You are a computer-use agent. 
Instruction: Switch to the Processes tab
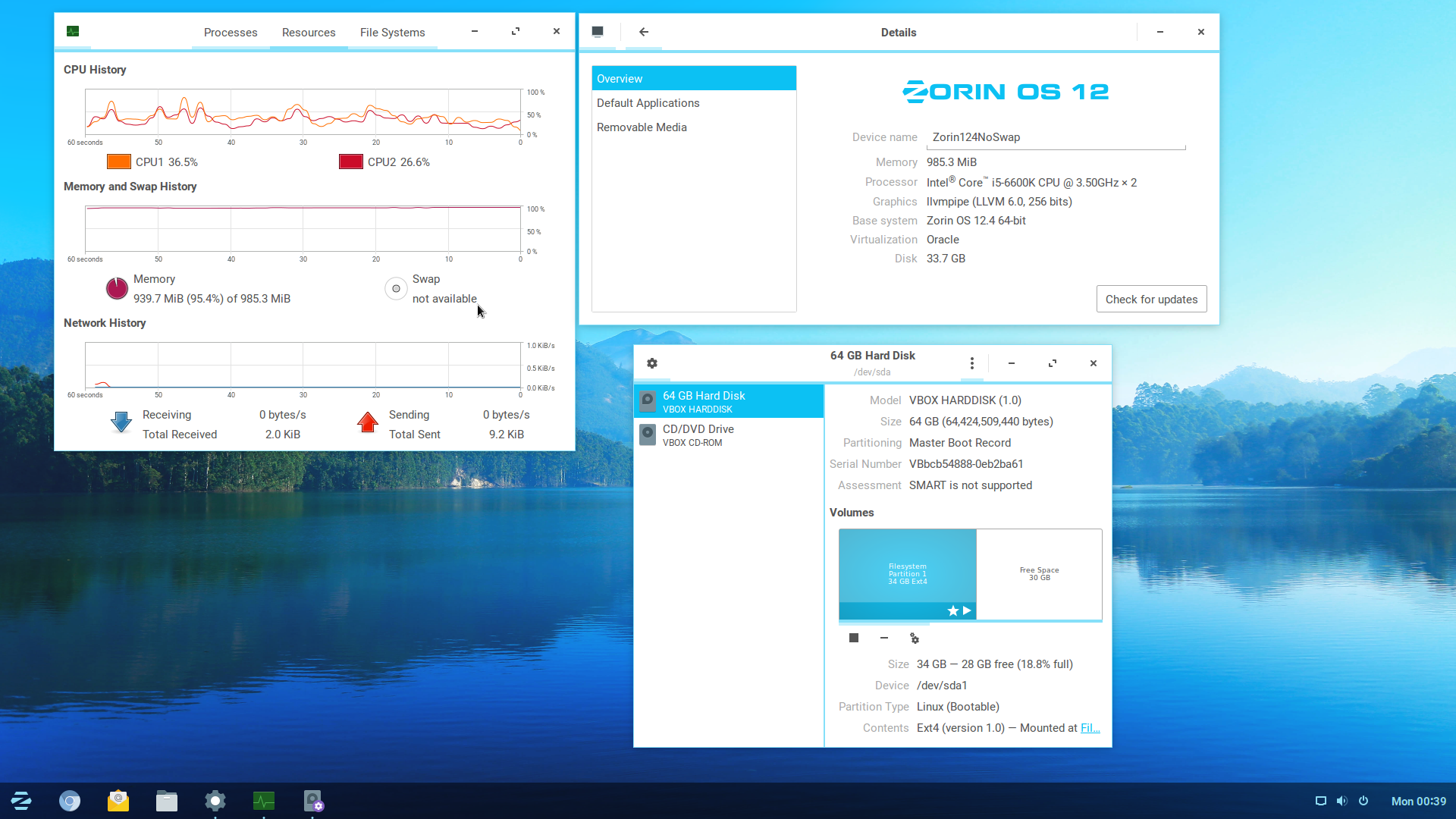[231, 32]
